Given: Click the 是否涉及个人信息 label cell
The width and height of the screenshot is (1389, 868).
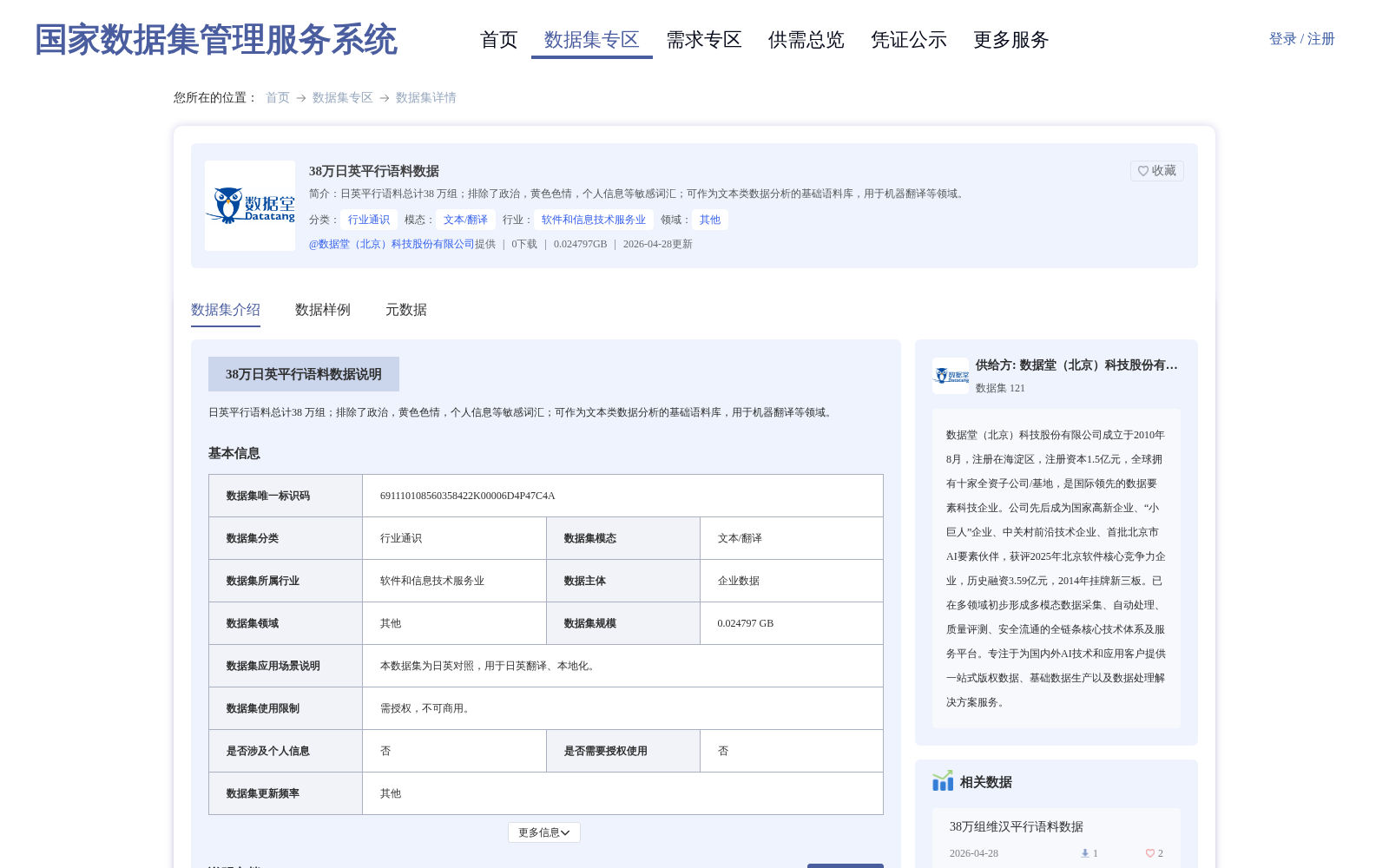Looking at the screenshot, I should click(286, 751).
